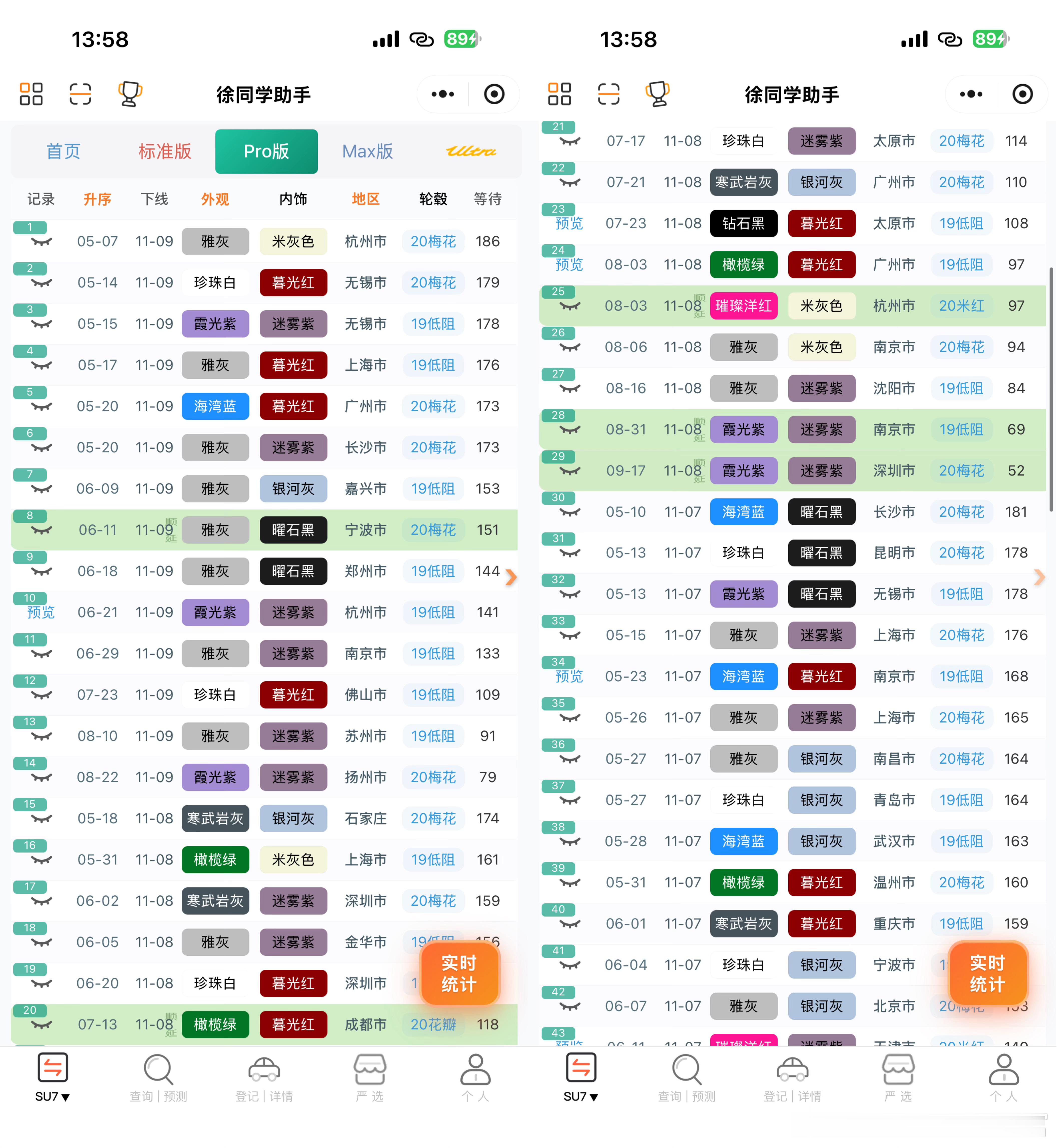Select the 海湾蓝 color chip on record 5
This screenshot has height=1148, width=1057.
click(x=215, y=406)
